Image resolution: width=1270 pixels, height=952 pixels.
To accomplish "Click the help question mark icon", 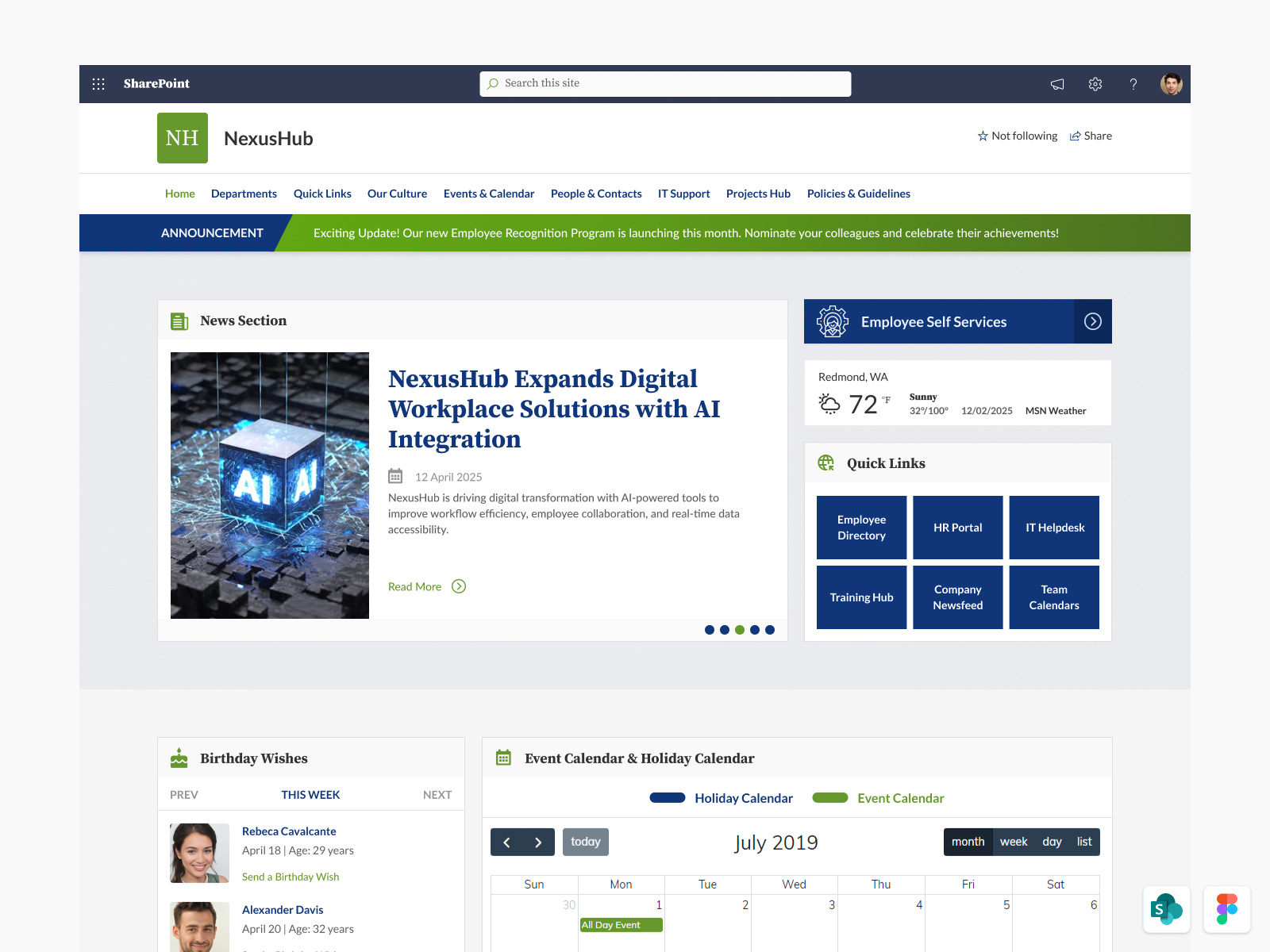I will click(1133, 83).
